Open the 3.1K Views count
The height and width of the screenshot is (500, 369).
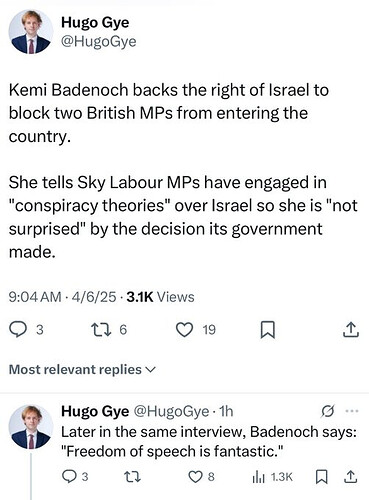click(x=160, y=297)
